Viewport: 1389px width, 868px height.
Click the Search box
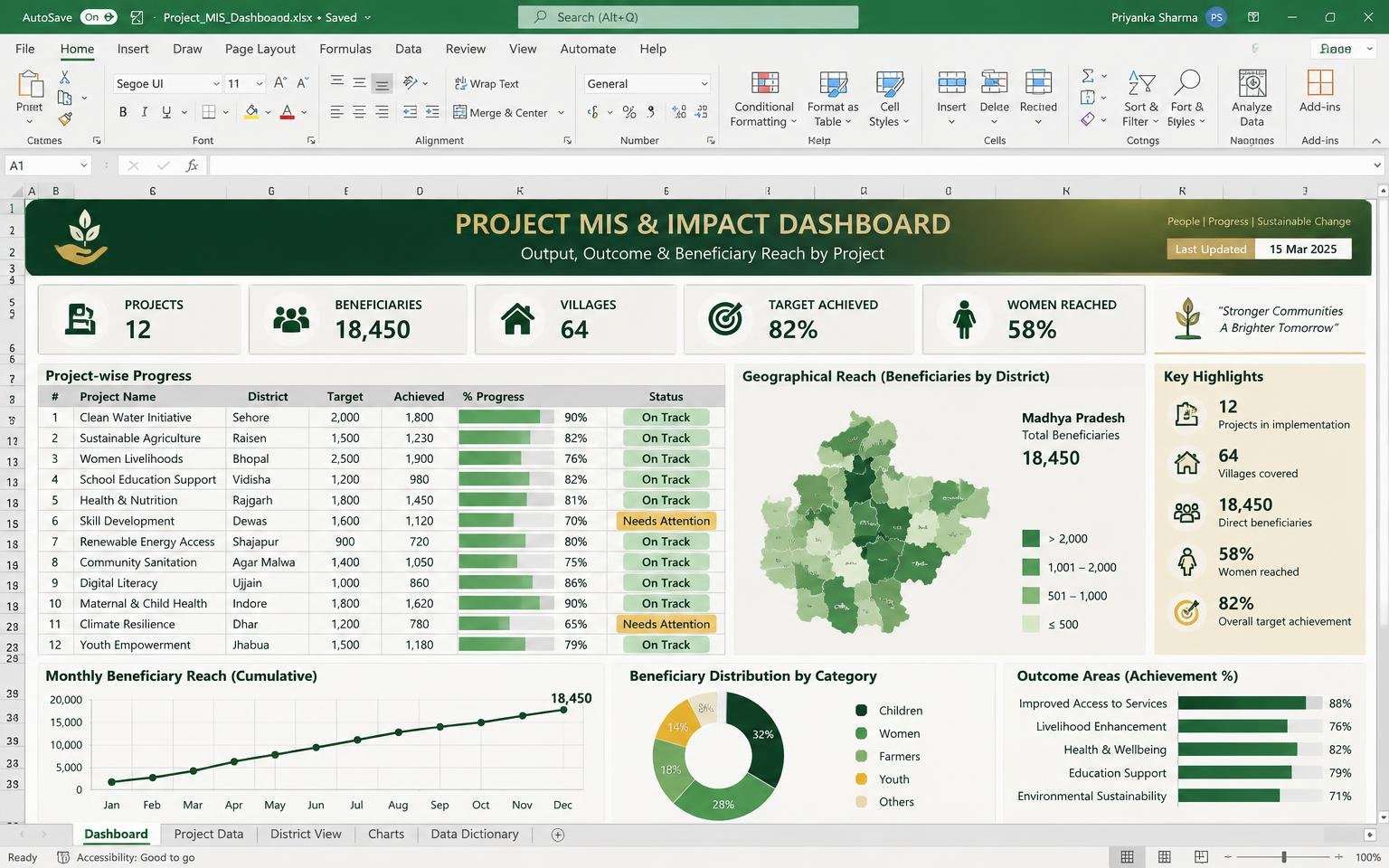point(688,17)
